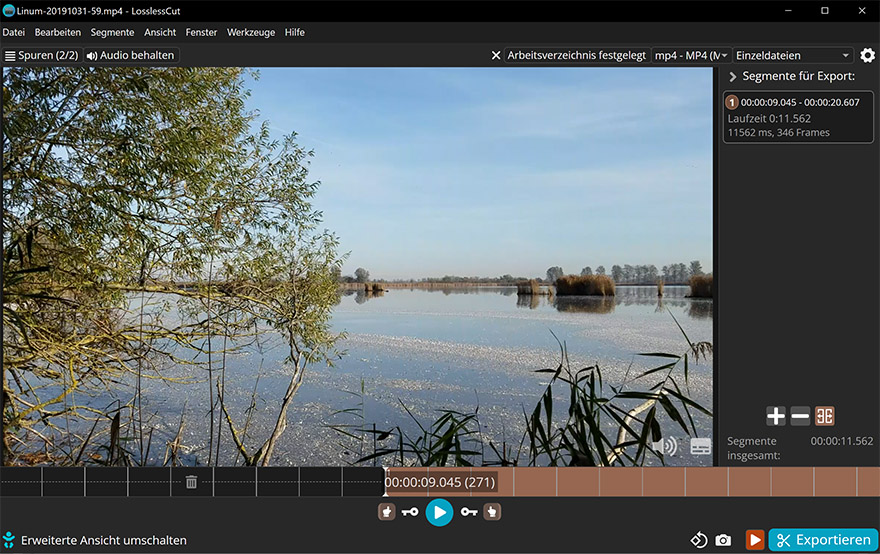The image size is (880, 554).
Task: Click the split segment icon
Action: pyautogui.click(x=825, y=416)
